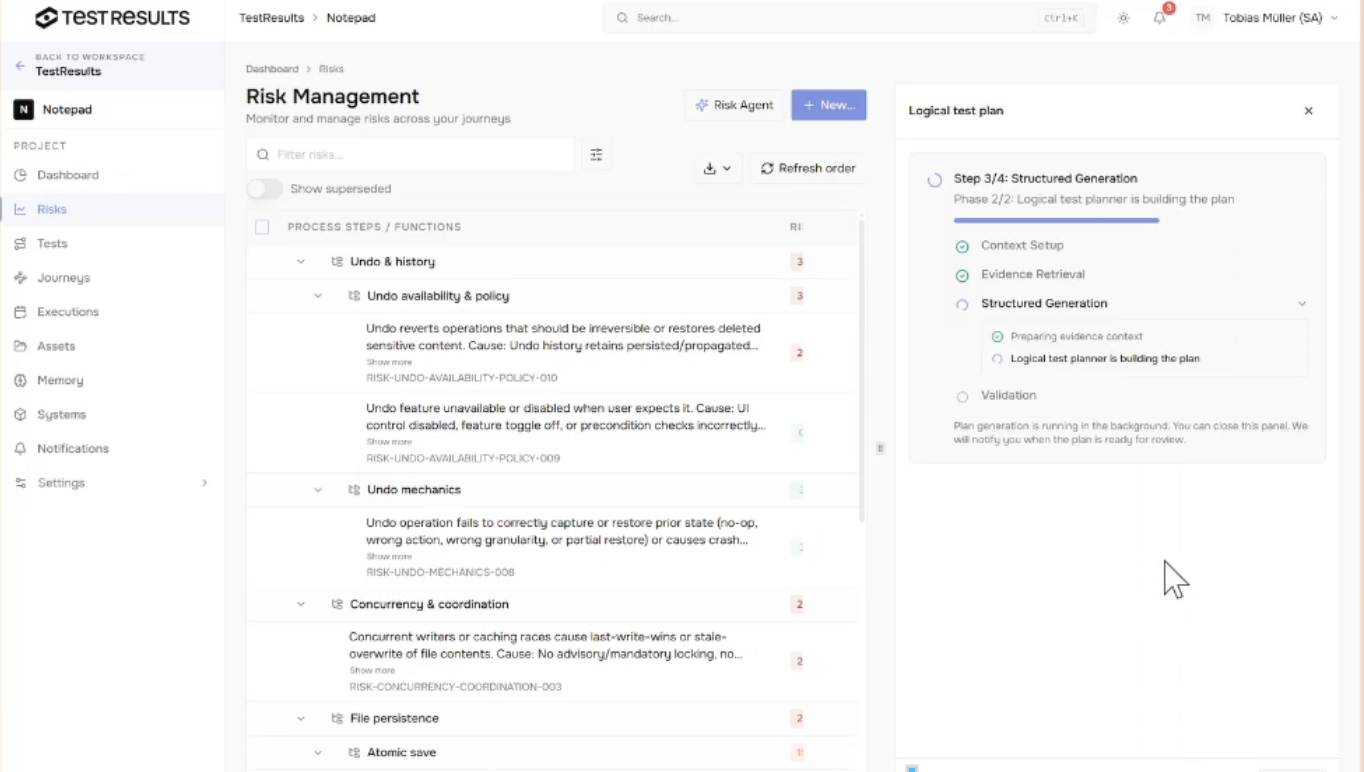Open the filter options sliders icon

pos(596,155)
